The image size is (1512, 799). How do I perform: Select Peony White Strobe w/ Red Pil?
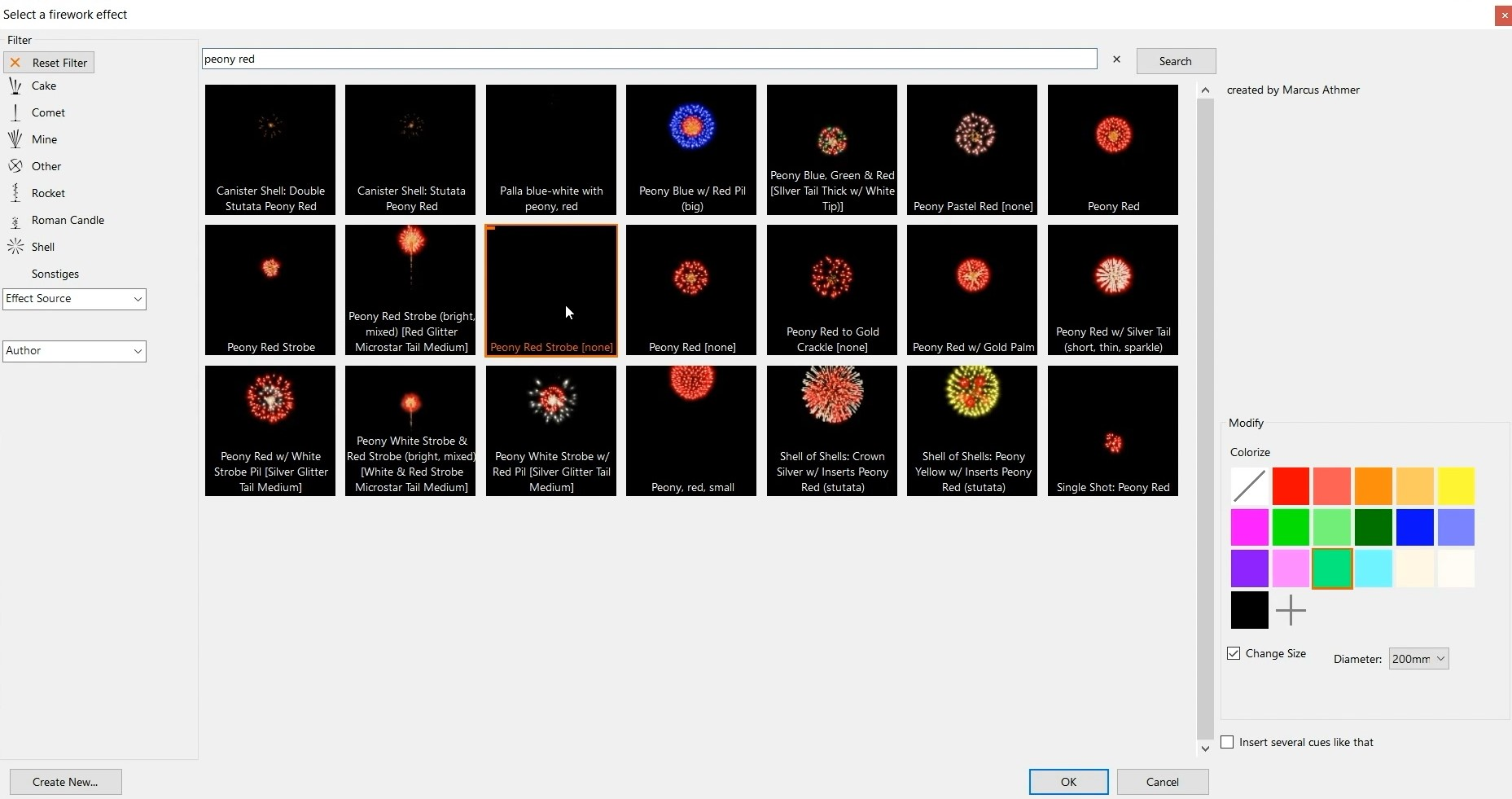[x=551, y=431]
